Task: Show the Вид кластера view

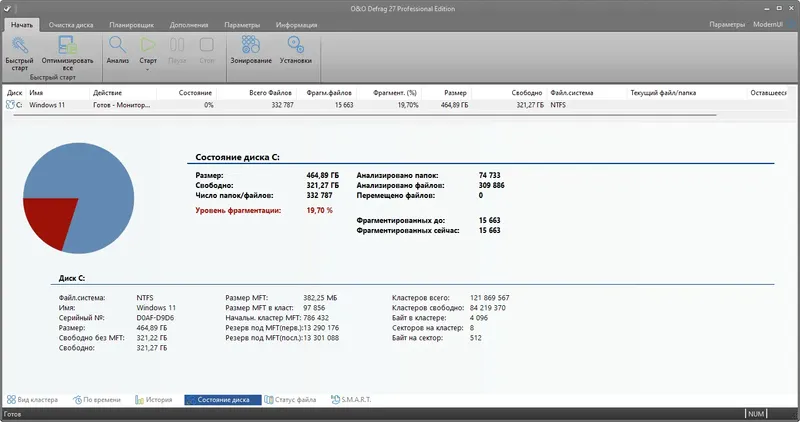Action: (x=32, y=400)
